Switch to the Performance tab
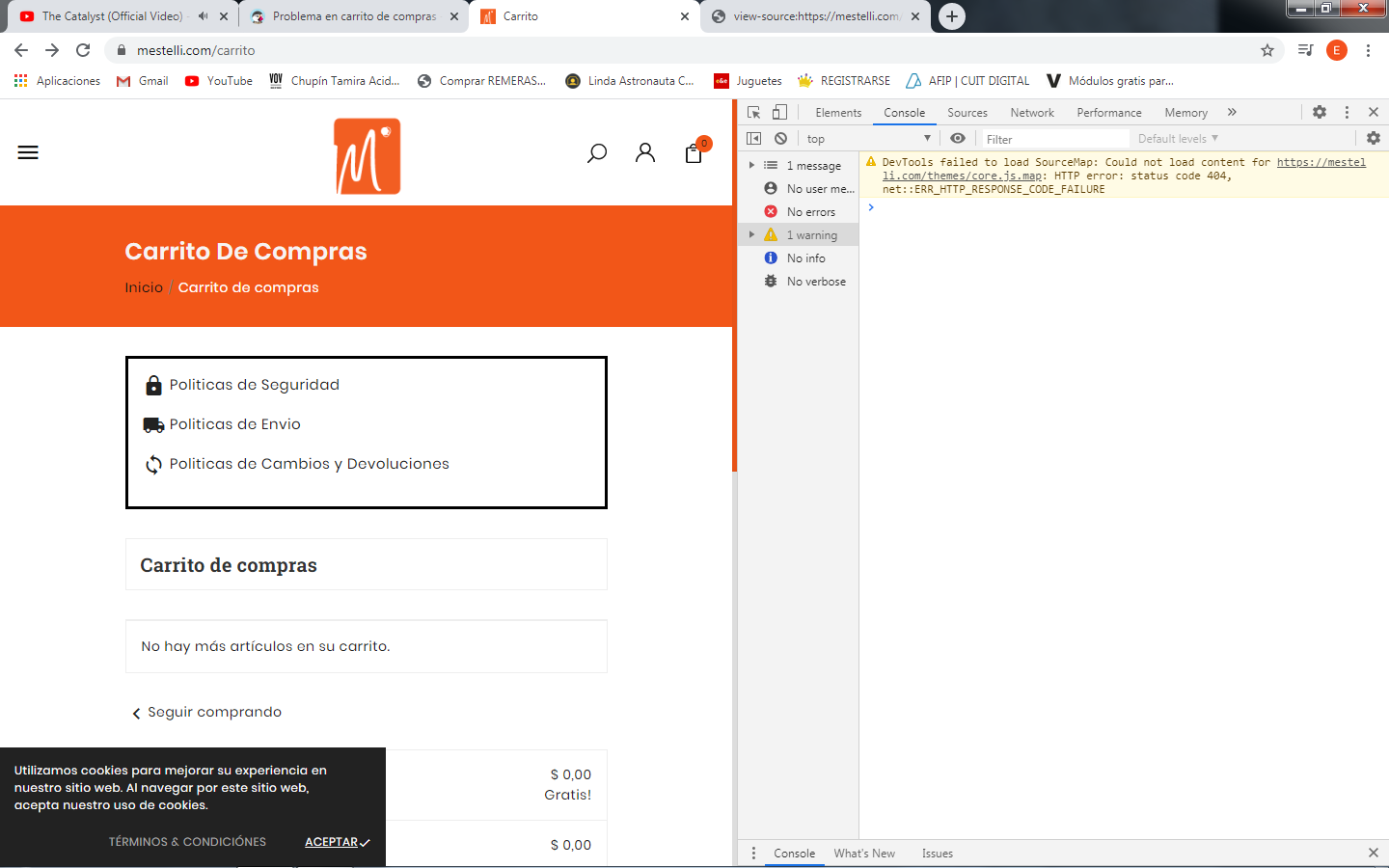1389x868 pixels. coord(1109,113)
